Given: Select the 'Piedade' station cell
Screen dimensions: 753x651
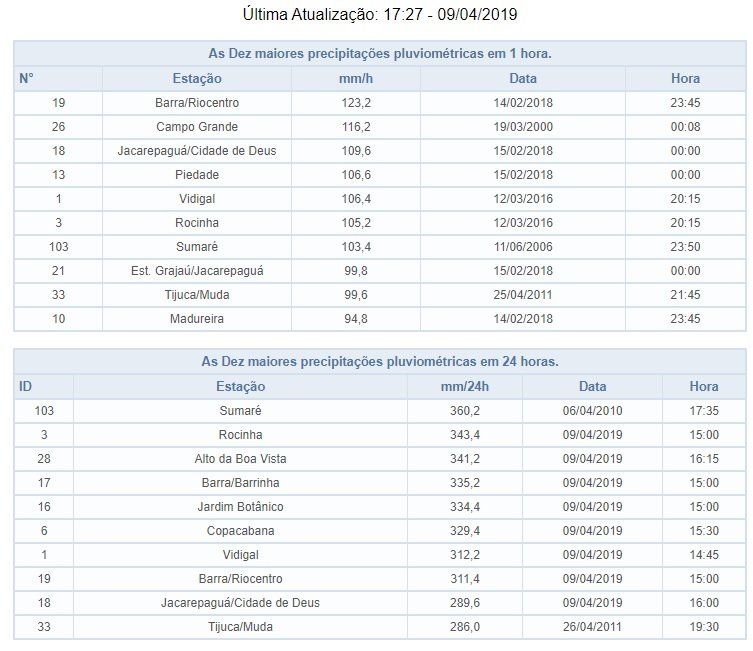Looking at the screenshot, I should point(197,175).
